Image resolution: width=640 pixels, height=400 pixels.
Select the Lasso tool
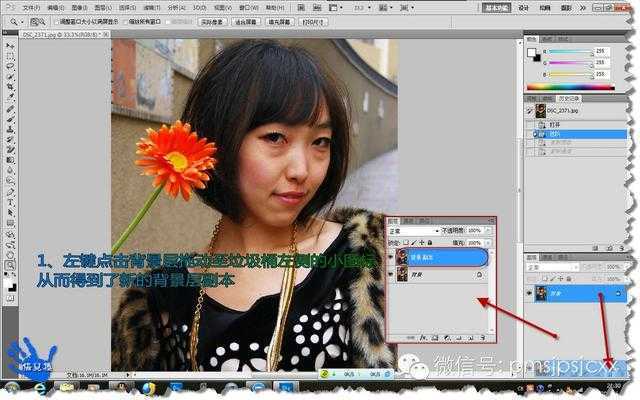(10, 66)
